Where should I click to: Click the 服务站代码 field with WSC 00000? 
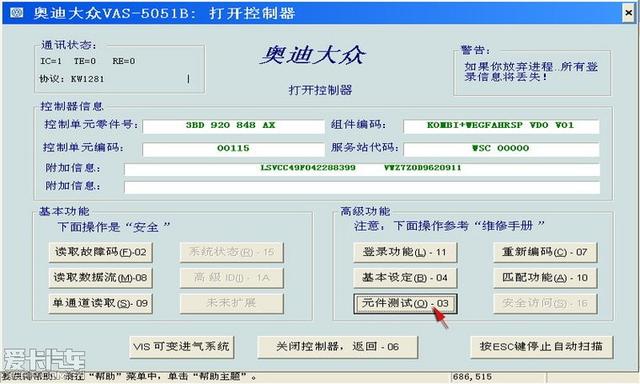501,149
